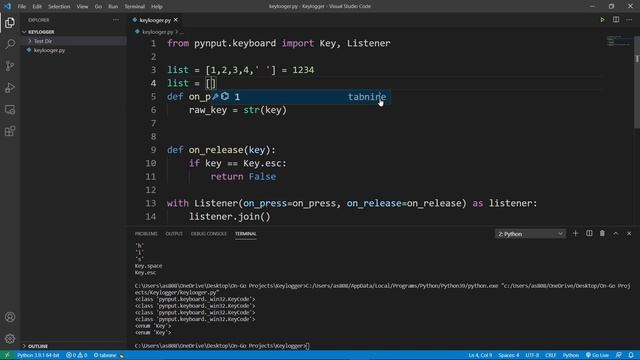Screen dimensions: 640x360
Task: Run Python file with play icon
Action: [602, 20]
